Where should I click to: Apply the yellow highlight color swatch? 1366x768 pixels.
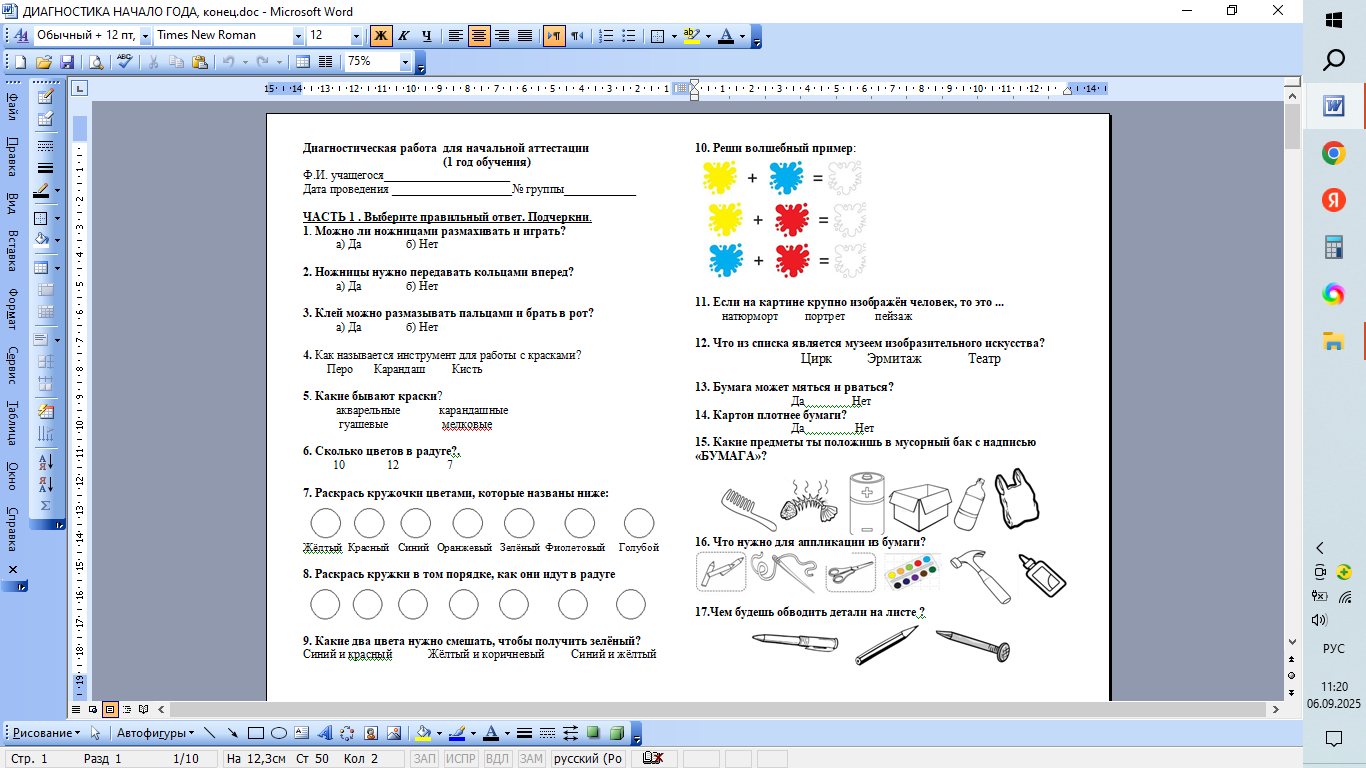click(689, 36)
